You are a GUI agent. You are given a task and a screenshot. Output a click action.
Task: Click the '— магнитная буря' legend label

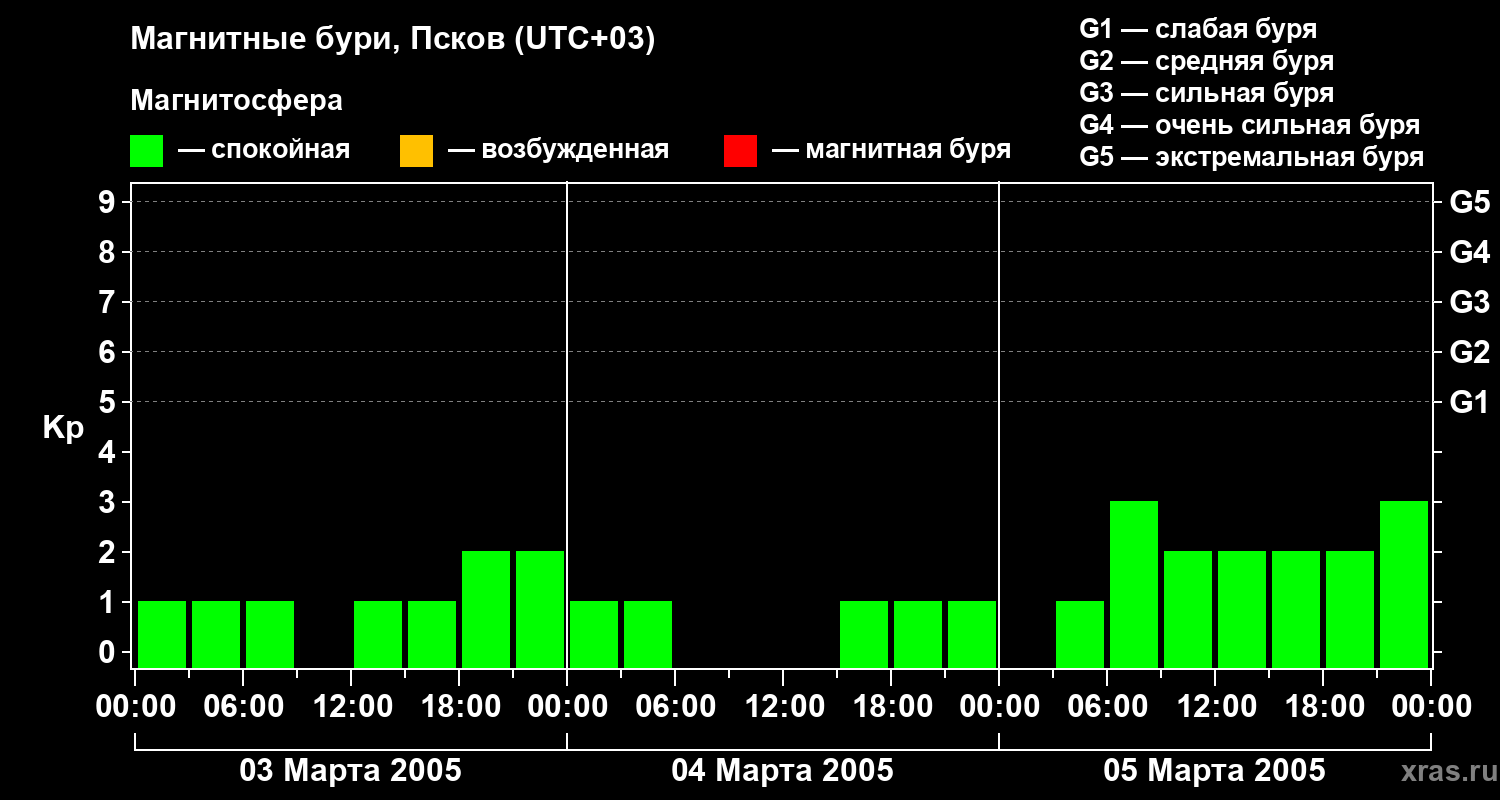891,150
